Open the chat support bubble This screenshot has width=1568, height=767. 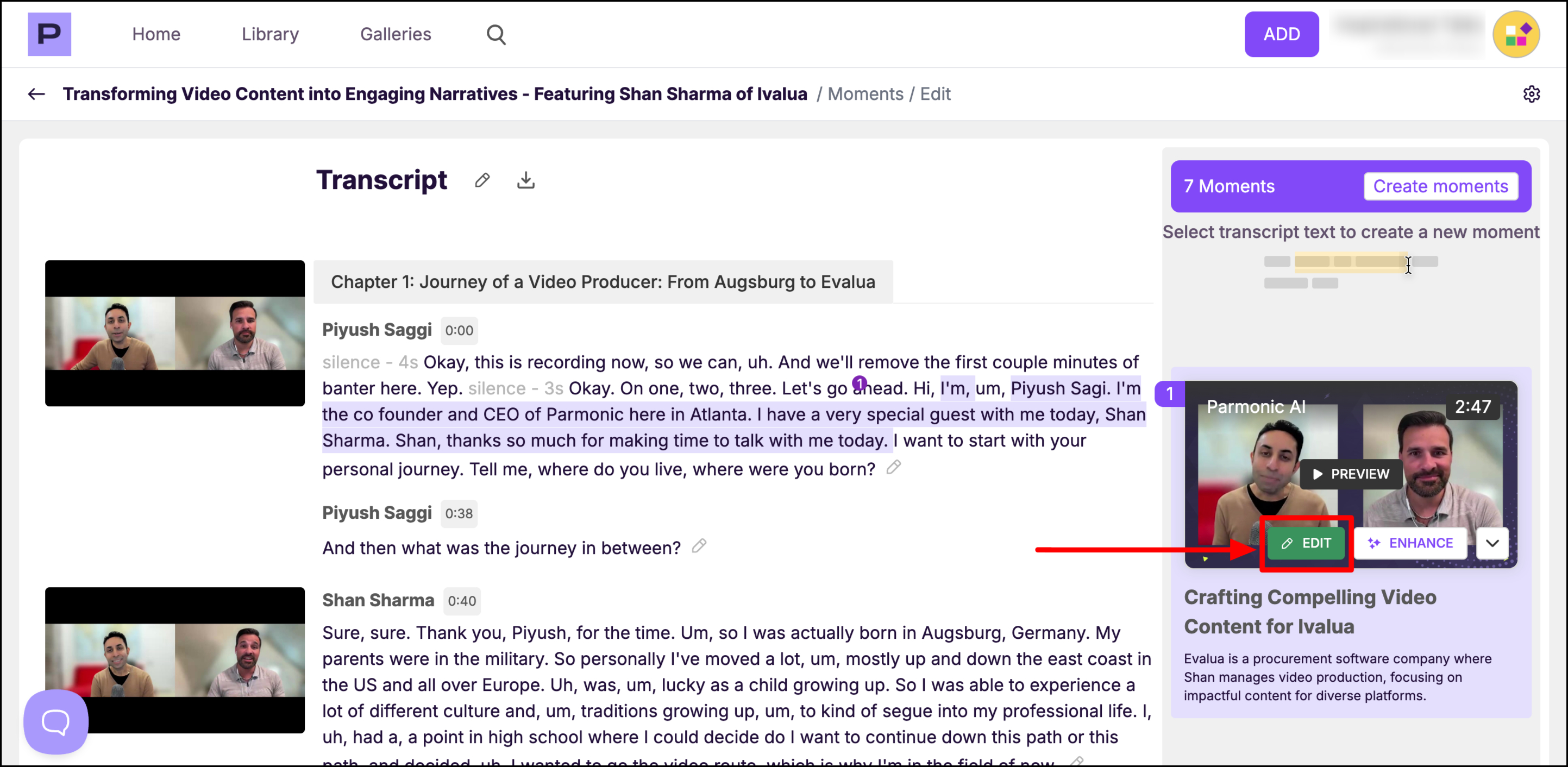click(56, 722)
